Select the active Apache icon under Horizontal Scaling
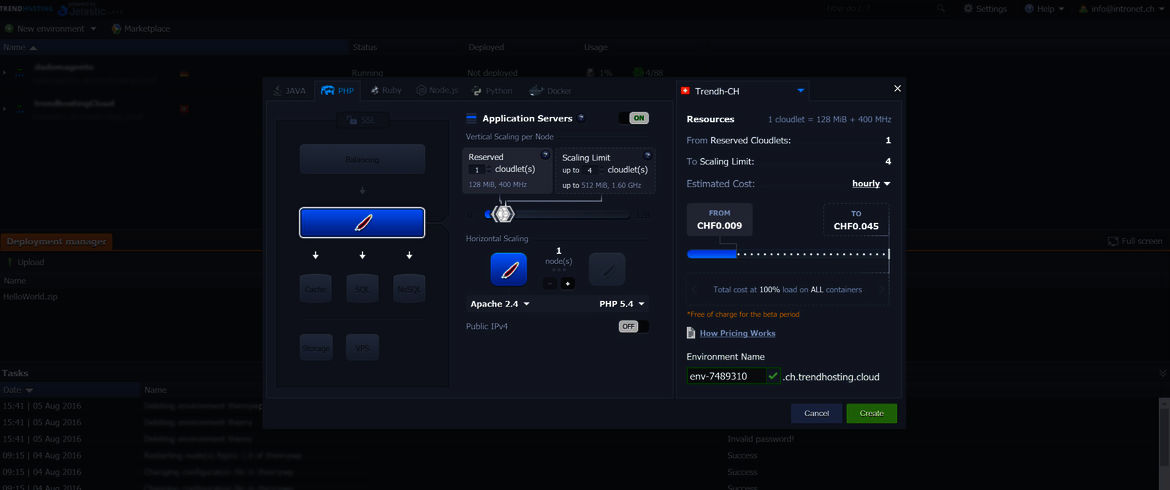 pos(508,268)
